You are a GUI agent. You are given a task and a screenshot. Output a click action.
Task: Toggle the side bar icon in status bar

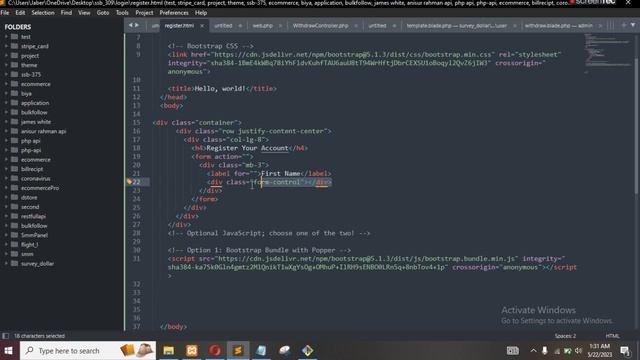click(x=5, y=336)
